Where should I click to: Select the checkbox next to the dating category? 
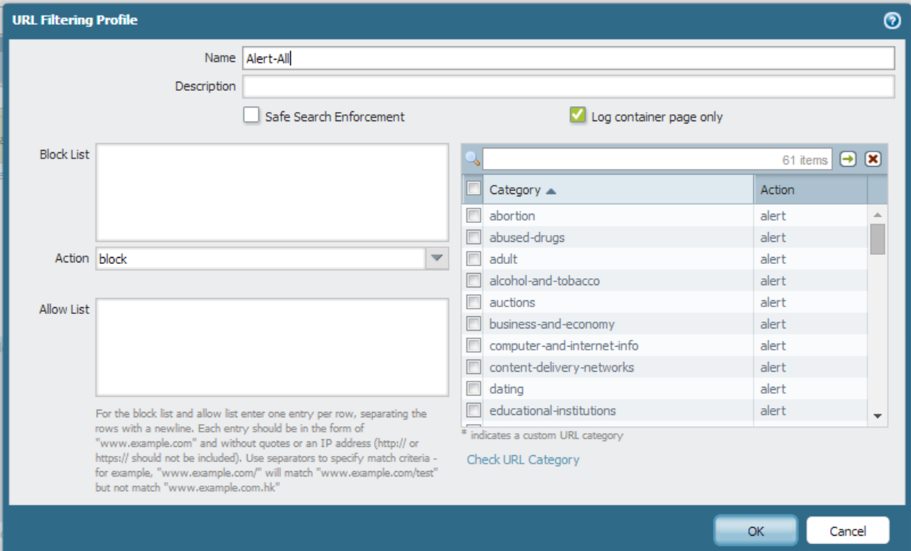(473, 389)
